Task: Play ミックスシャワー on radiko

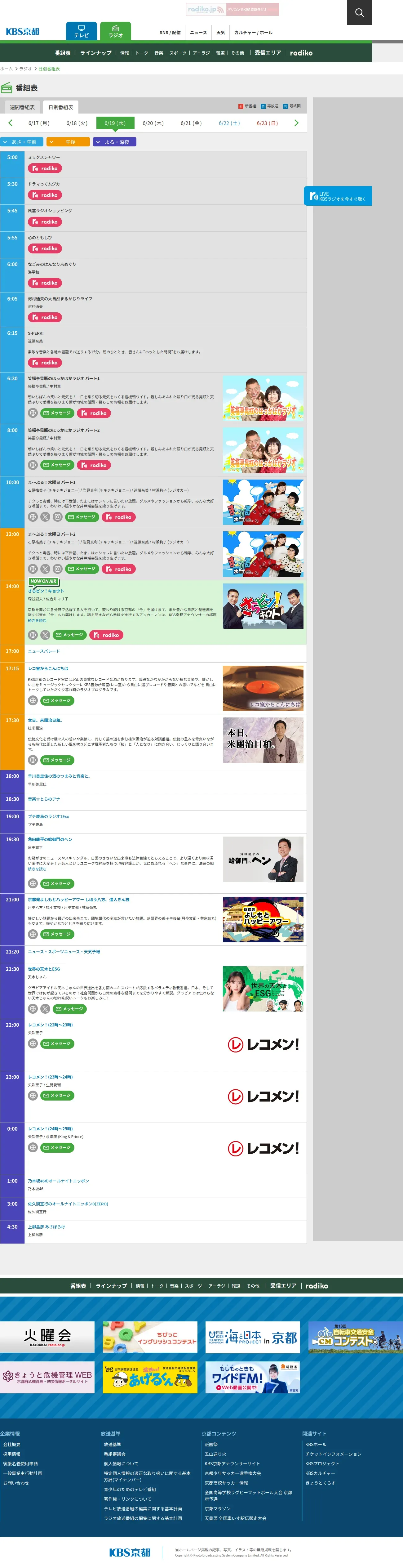Action: point(45,169)
